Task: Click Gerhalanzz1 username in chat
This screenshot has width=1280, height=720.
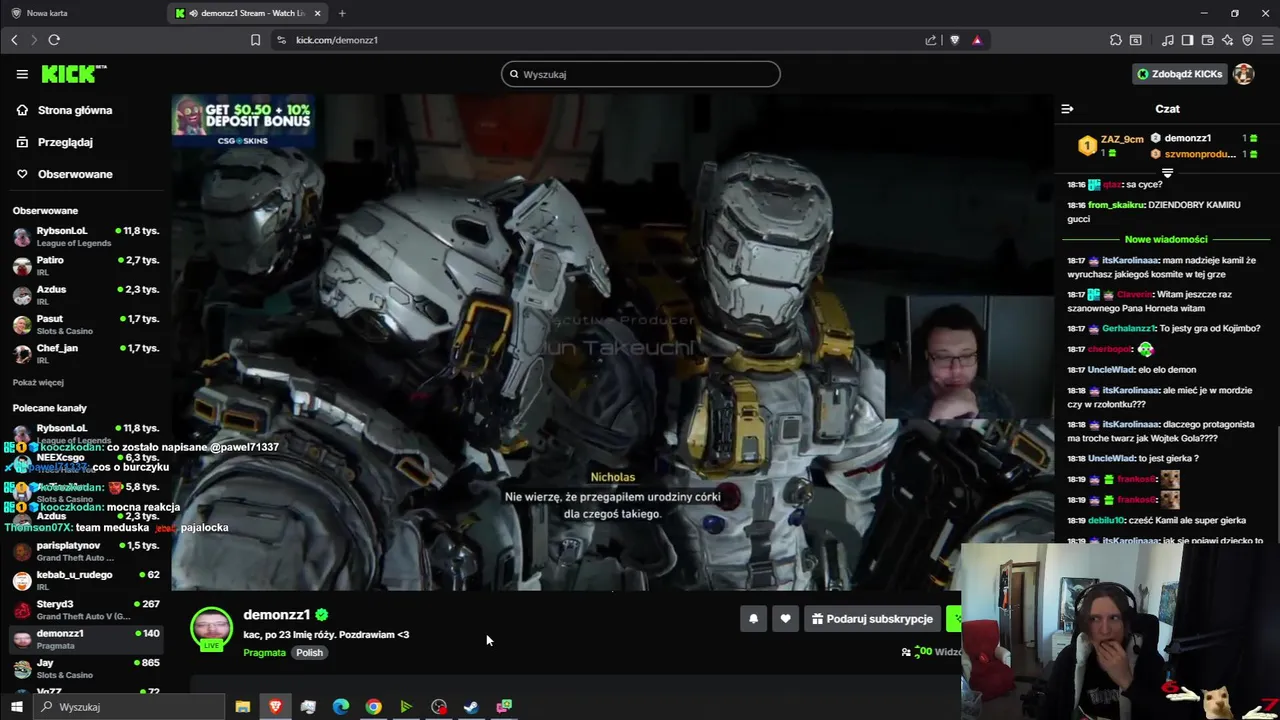Action: tap(1129, 329)
